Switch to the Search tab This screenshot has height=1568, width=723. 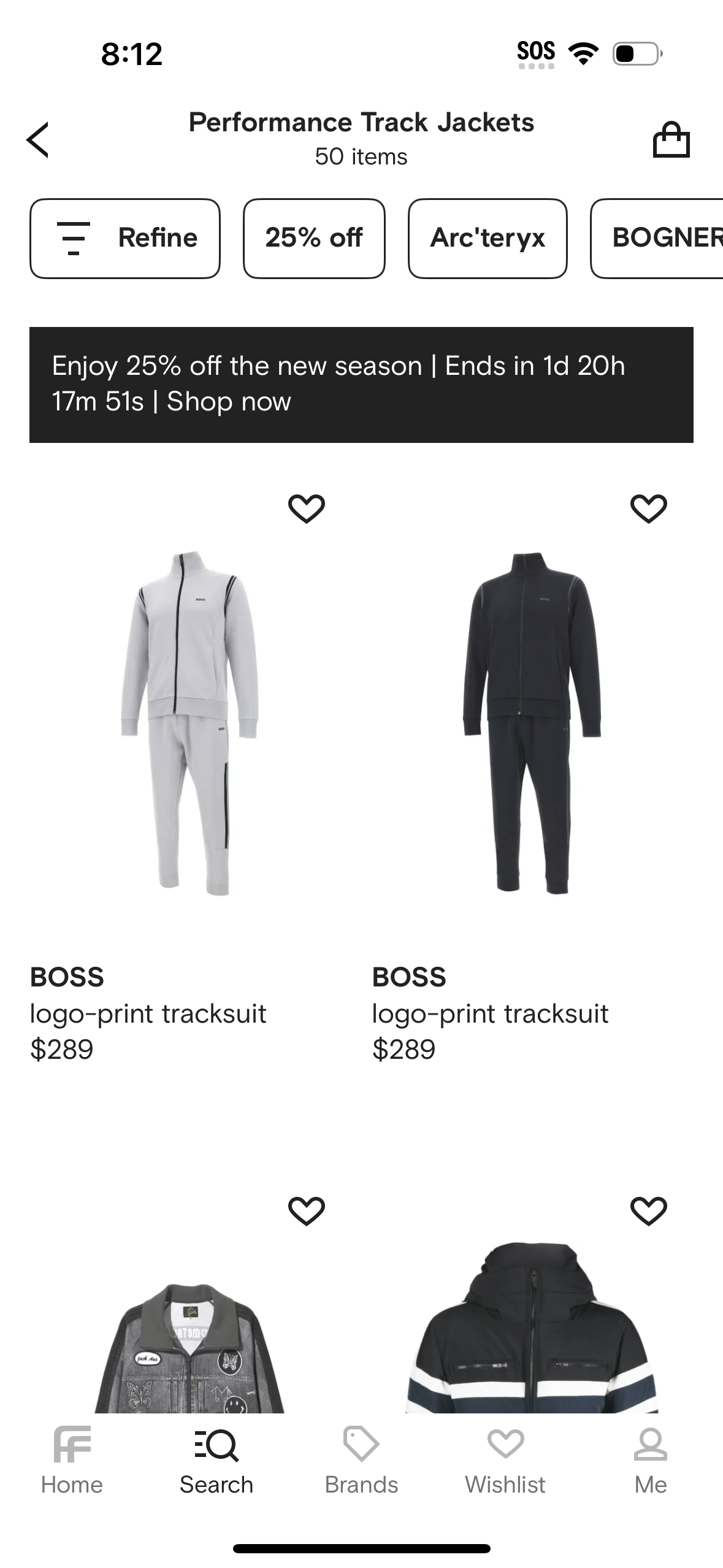point(216,1460)
